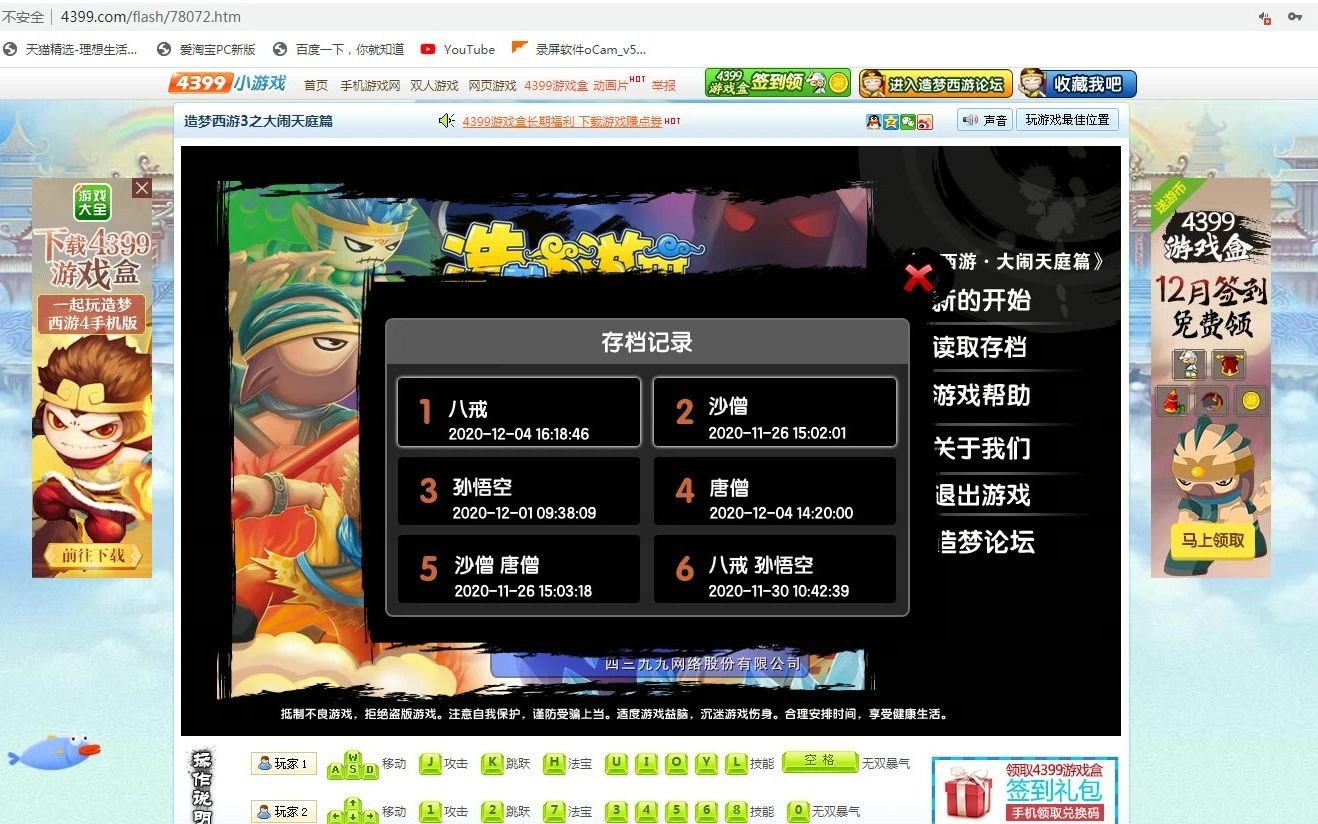Click the player 2 key 0 icon
This screenshot has height=824, width=1318.
798,811
